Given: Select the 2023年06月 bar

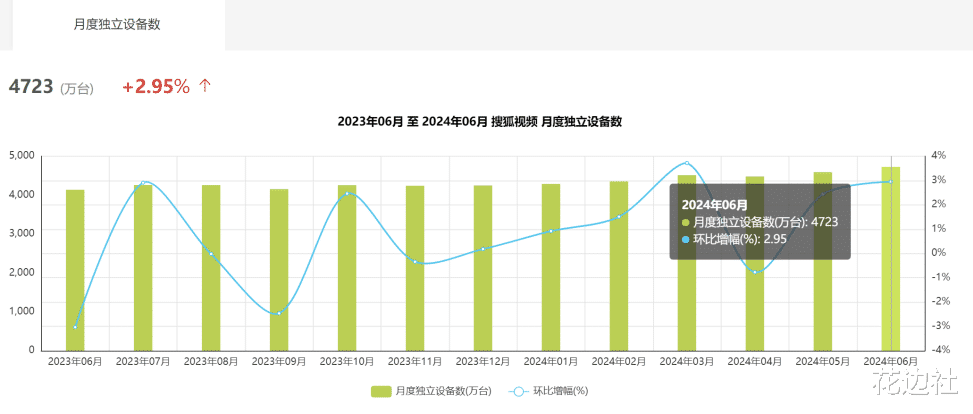Looking at the screenshot, I should pyautogui.click(x=75, y=270).
